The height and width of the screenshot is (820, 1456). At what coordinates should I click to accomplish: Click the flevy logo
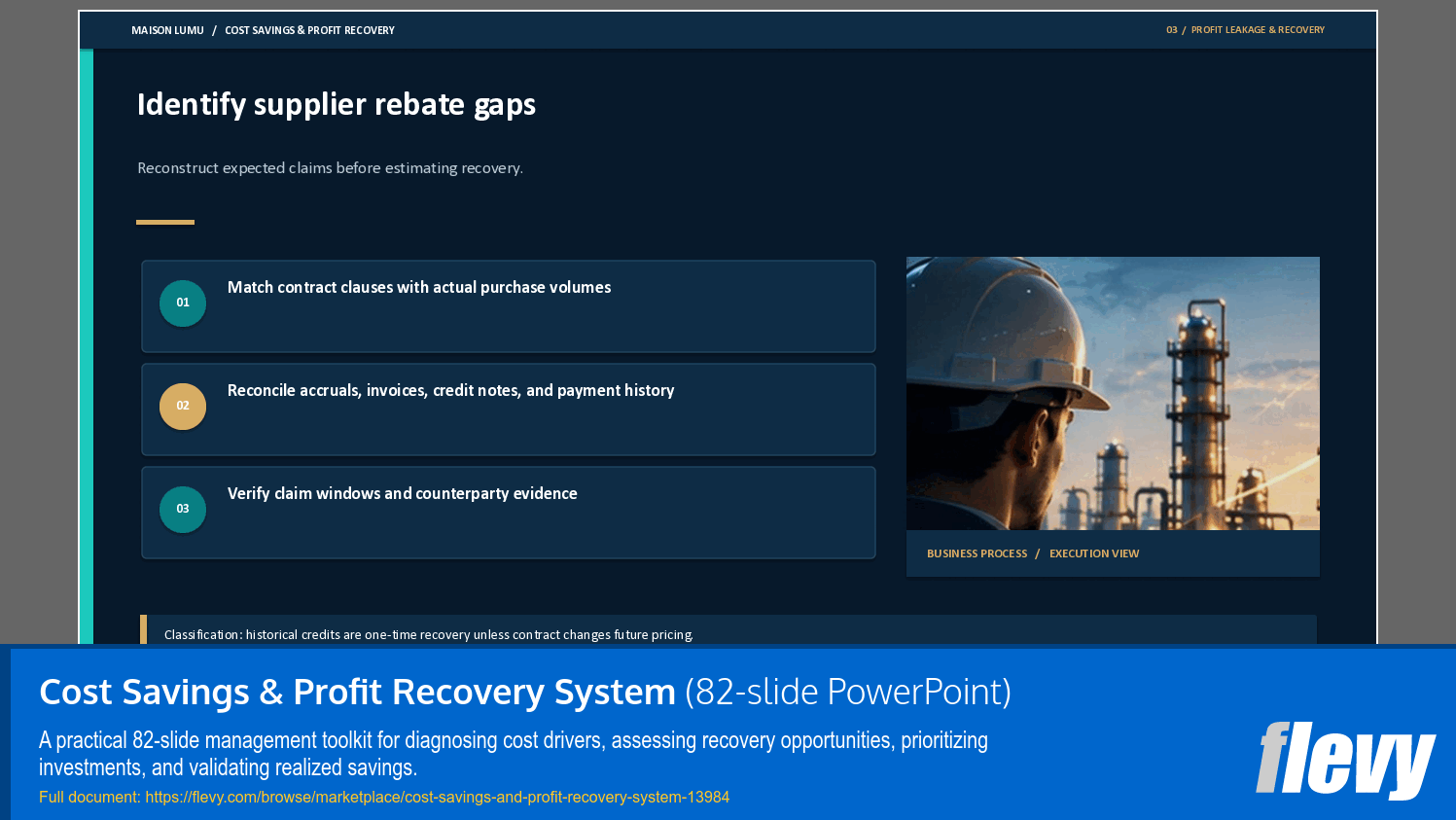pyautogui.click(x=1345, y=760)
